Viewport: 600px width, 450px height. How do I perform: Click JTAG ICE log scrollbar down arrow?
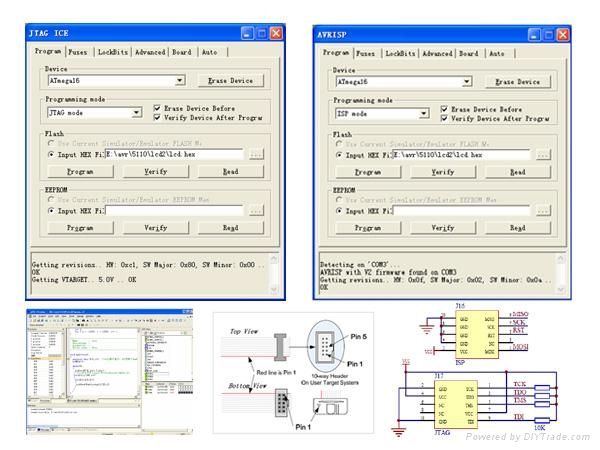click(x=274, y=289)
